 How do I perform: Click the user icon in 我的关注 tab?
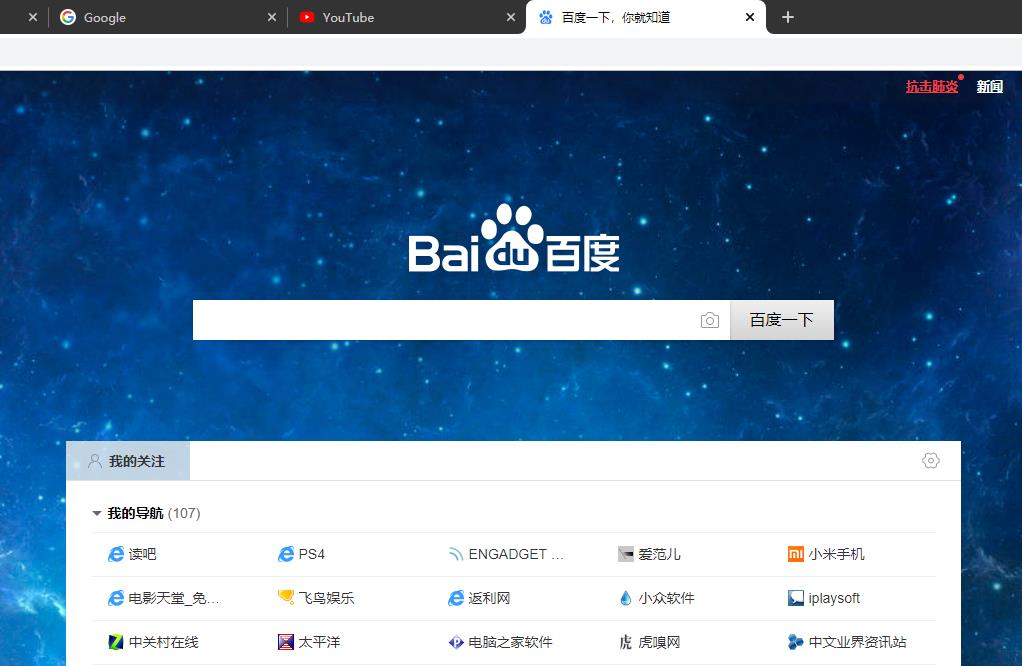click(95, 461)
